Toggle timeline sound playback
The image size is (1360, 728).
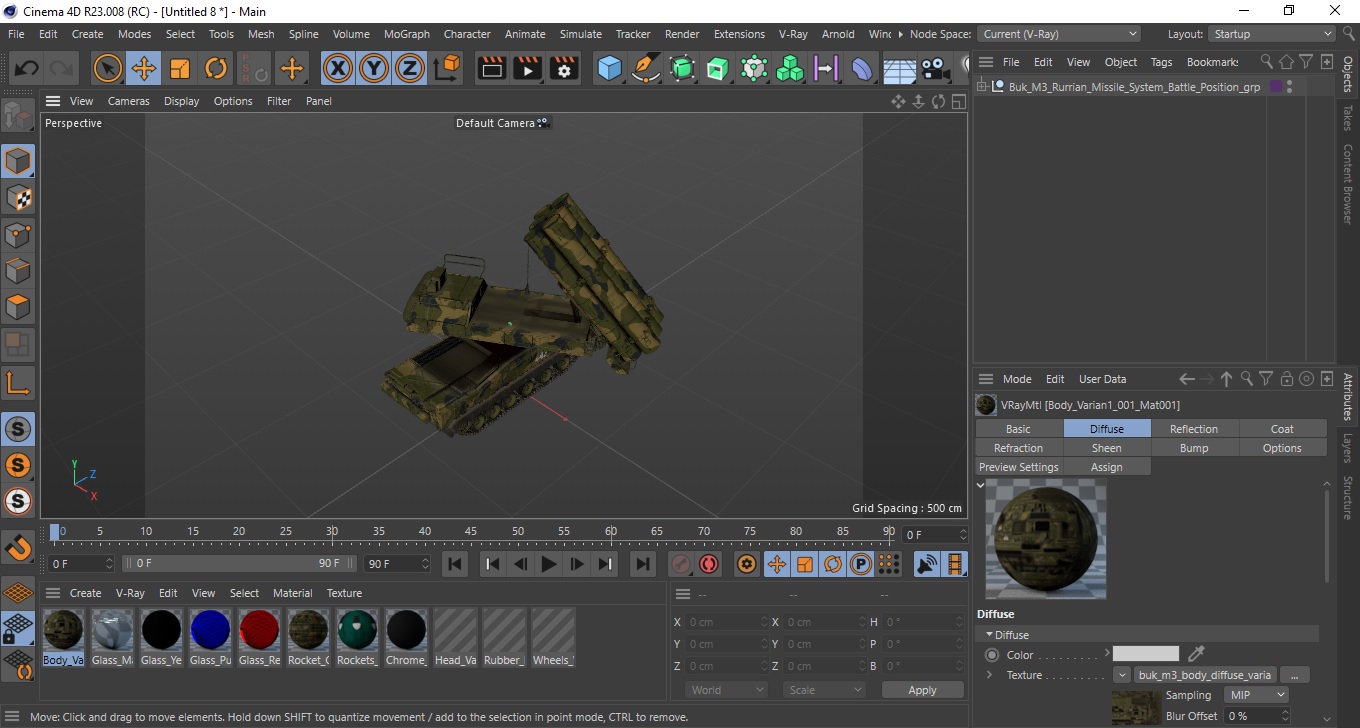(928, 564)
